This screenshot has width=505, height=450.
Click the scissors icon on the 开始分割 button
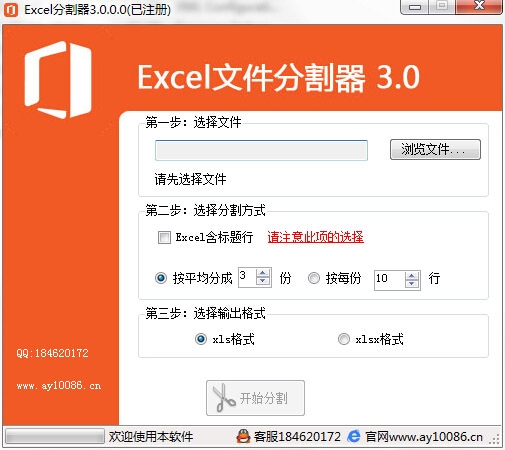point(223,398)
